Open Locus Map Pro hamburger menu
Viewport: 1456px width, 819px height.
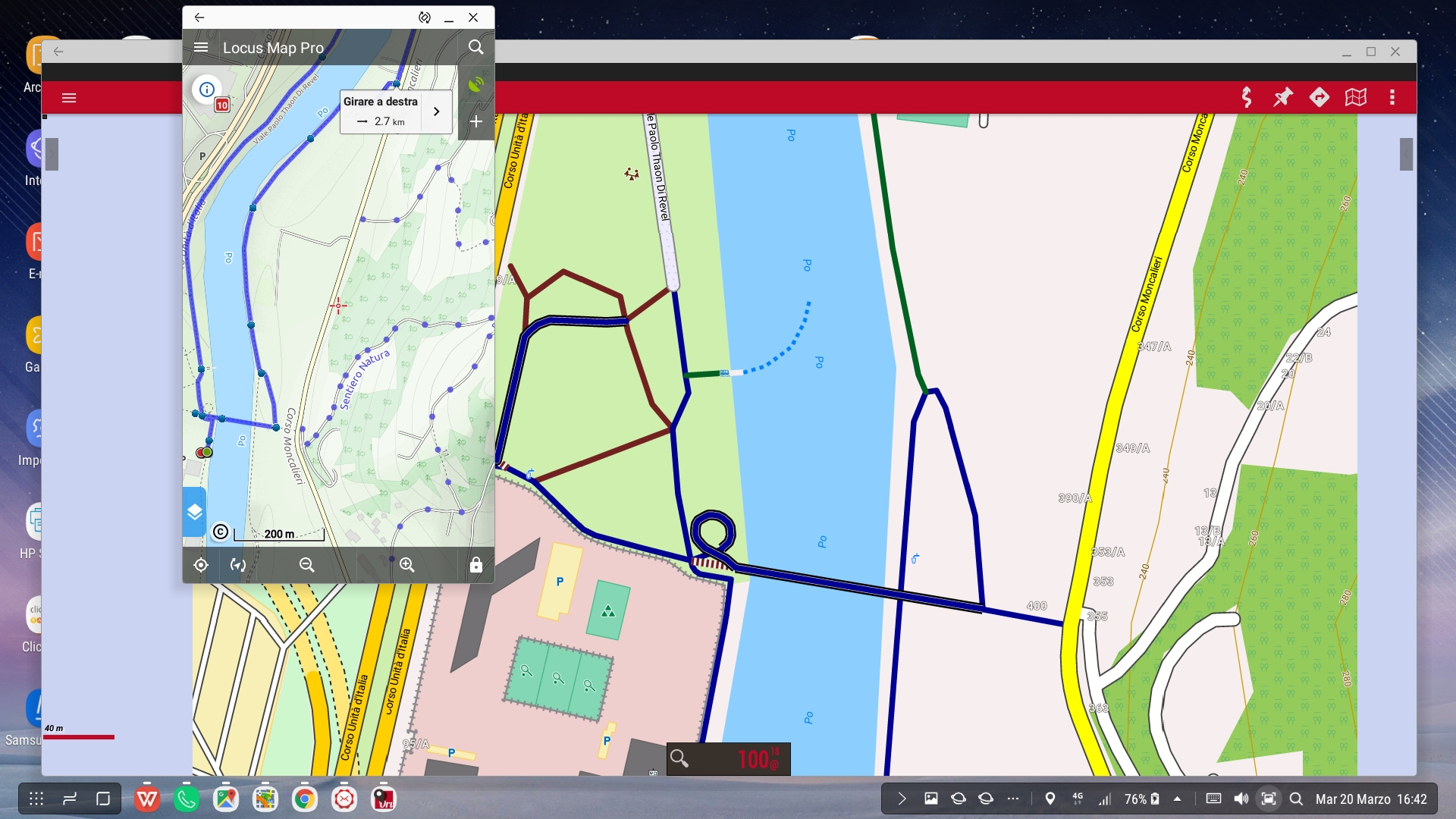tap(201, 48)
